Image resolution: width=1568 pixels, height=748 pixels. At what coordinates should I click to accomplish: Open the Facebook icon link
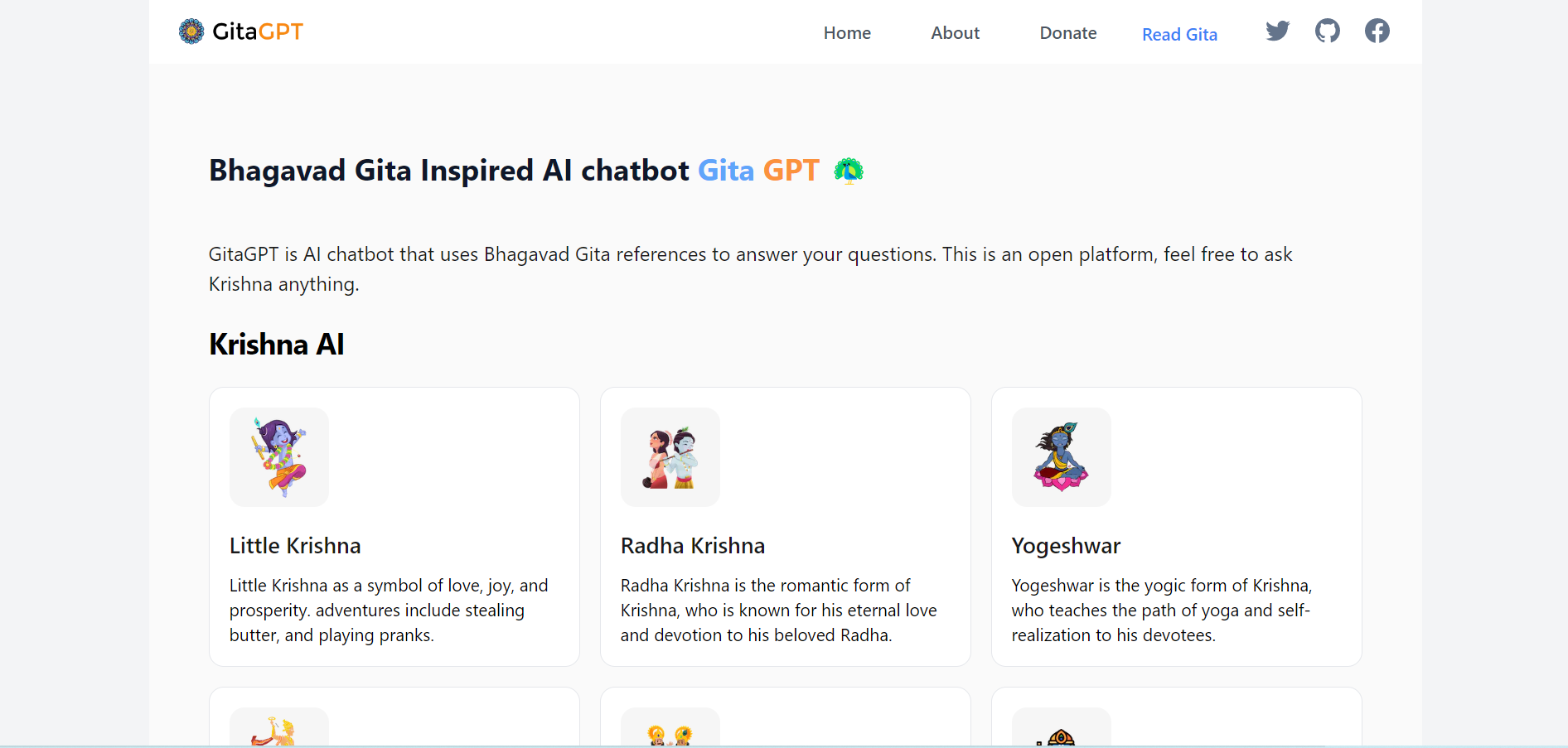1377,31
